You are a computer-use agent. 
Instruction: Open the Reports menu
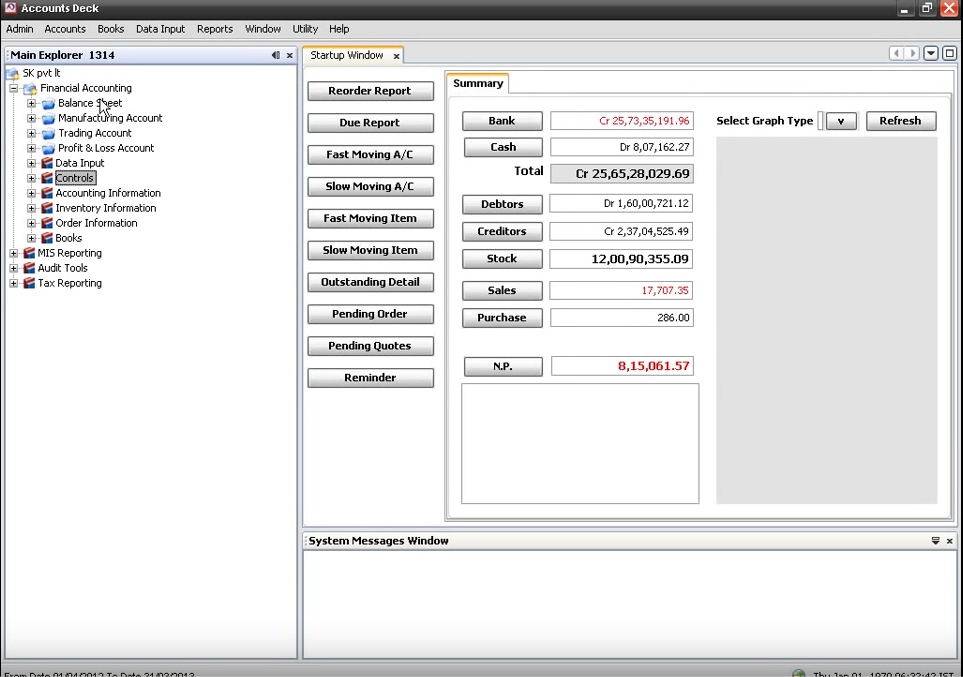pos(214,29)
